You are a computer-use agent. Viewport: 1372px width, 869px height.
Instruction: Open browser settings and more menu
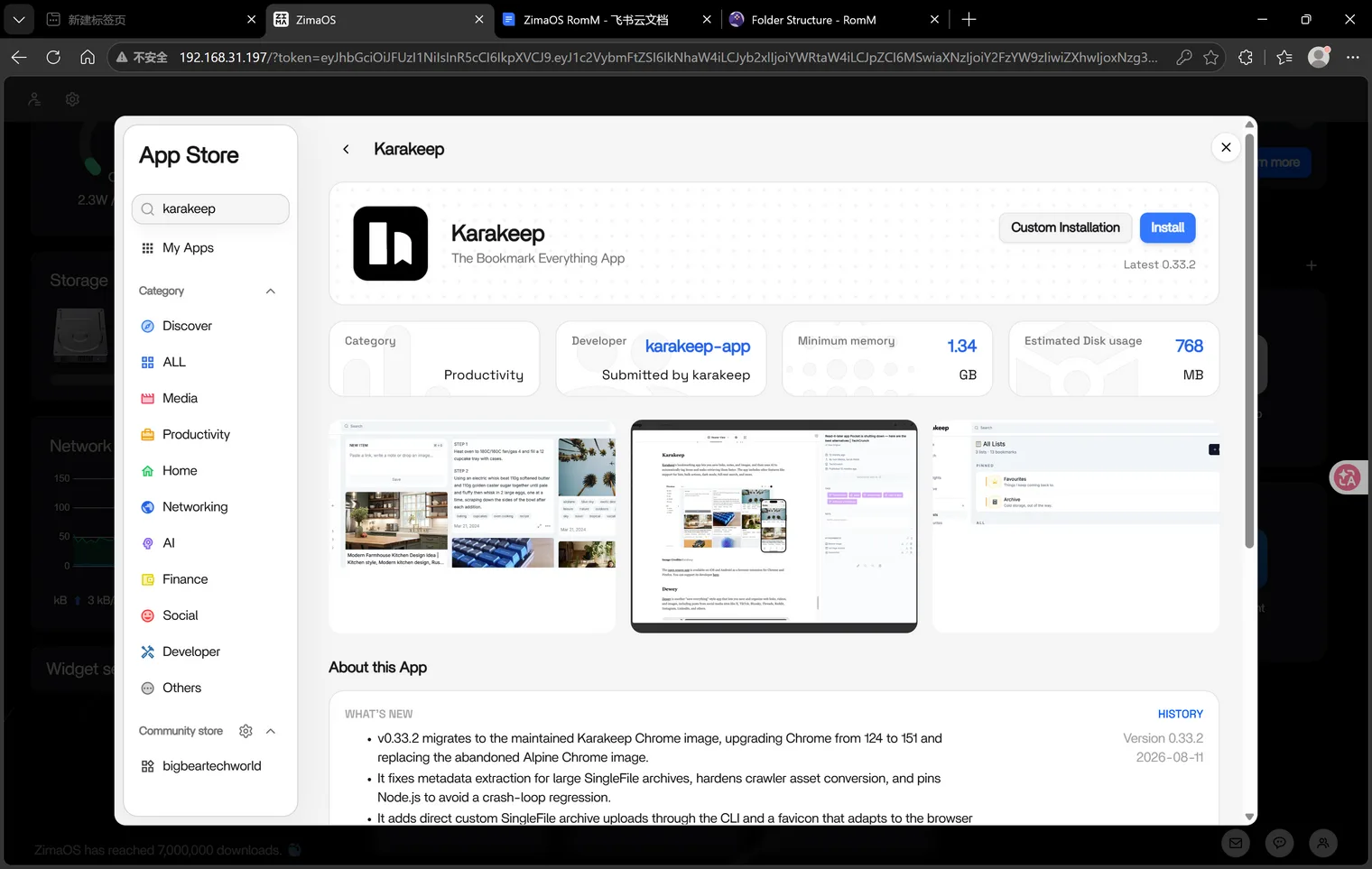pyautogui.click(x=1352, y=58)
